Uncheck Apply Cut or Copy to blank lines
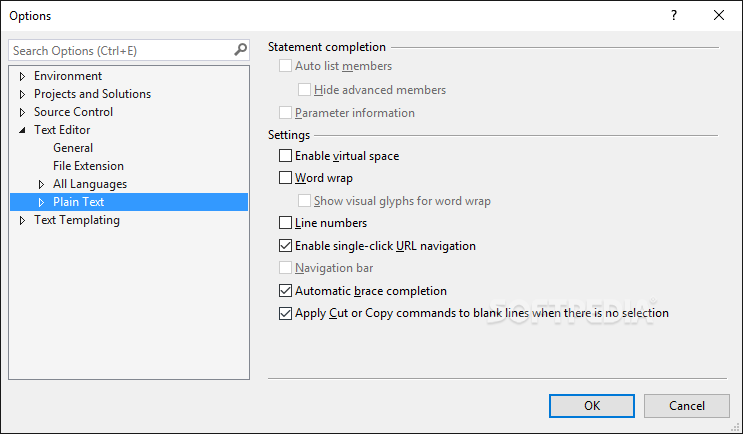This screenshot has height=434, width=743. pos(285,313)
